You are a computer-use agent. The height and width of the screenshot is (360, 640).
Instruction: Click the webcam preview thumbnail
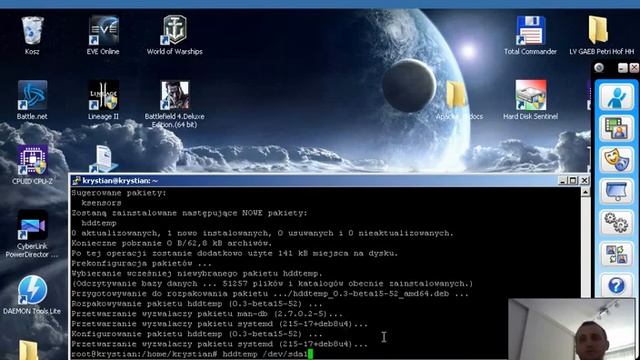point(571,329)
